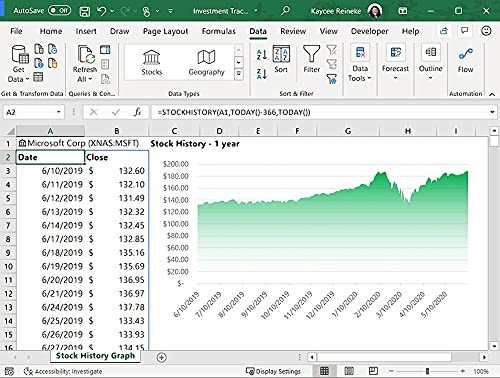This screenshot has width=500, height=378.
Task: Open the Comments icon
Action: coord(465,31)
